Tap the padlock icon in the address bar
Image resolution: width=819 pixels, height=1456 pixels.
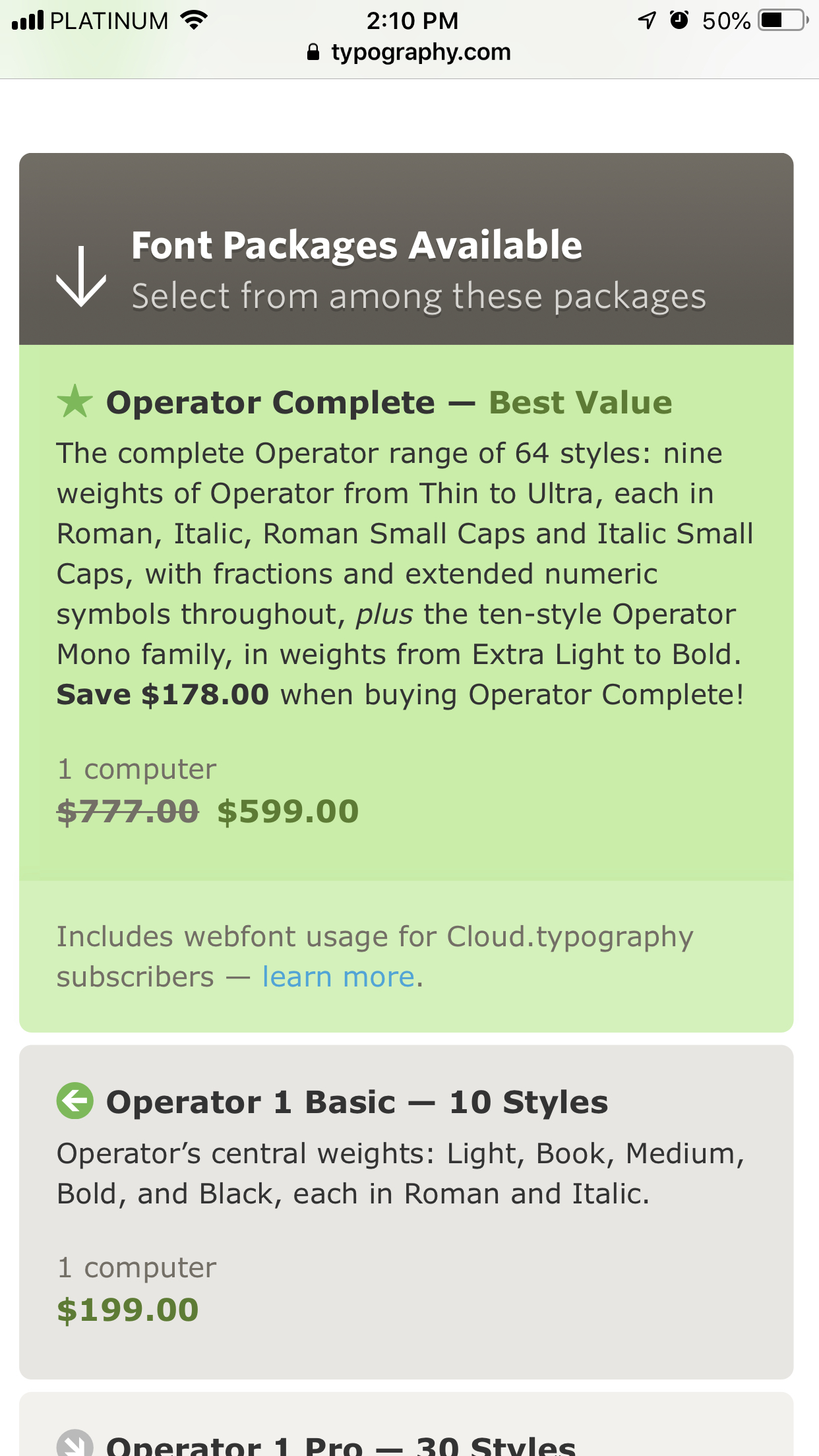[x=313, y=52]
